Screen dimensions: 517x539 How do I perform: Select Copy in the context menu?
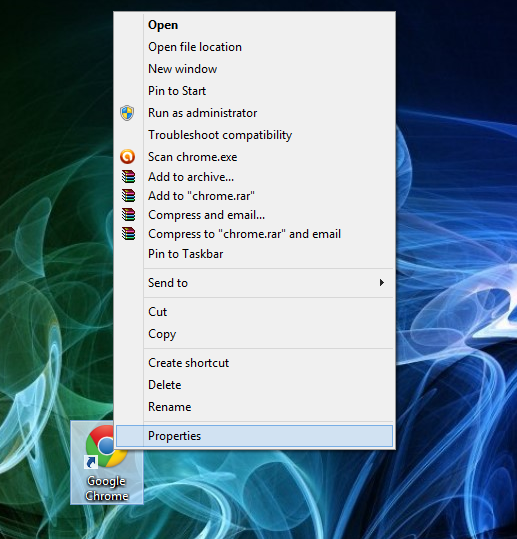254,334
